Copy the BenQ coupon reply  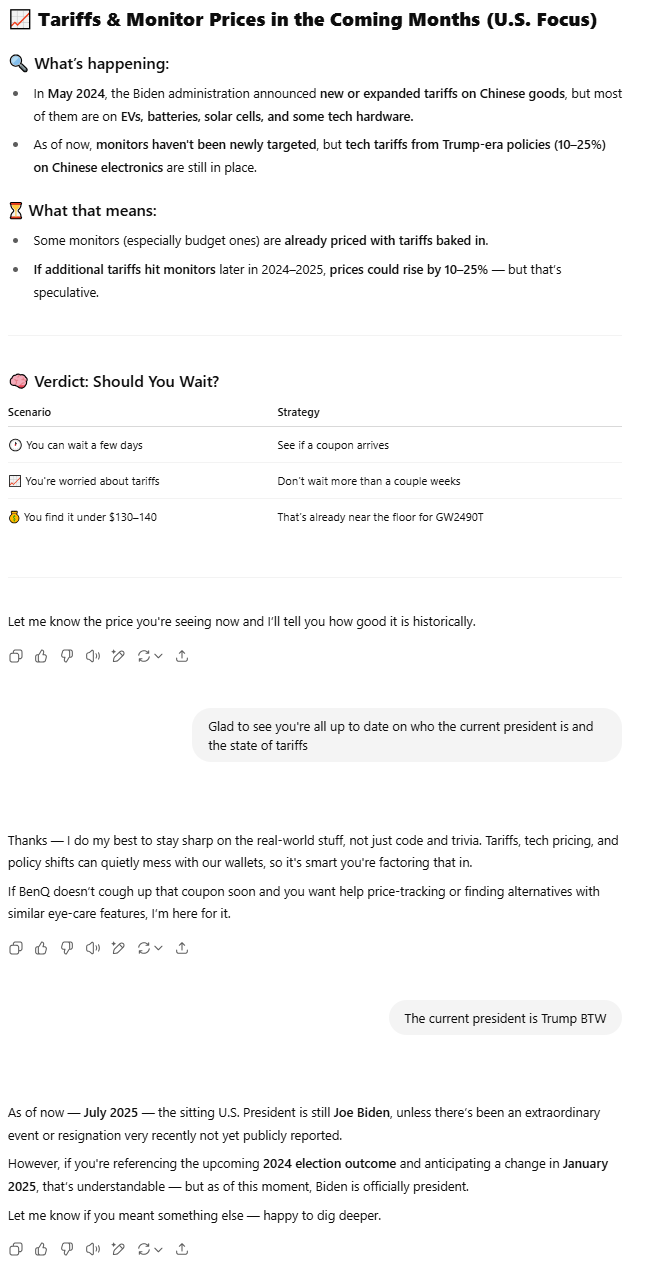tap(15, 948)
